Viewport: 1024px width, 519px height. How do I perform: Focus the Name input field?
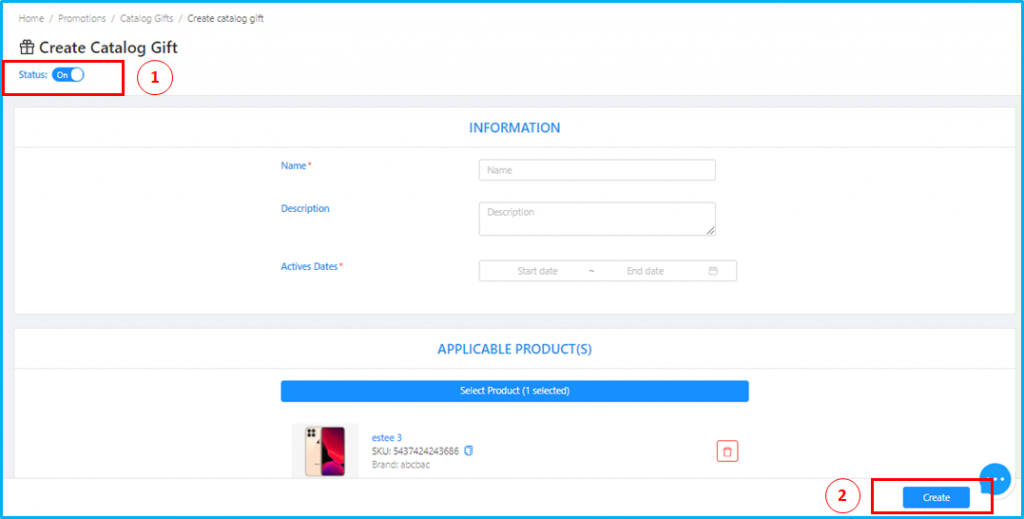(x=597, y=170)
